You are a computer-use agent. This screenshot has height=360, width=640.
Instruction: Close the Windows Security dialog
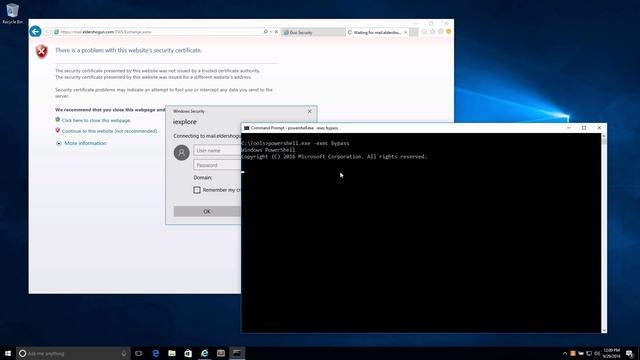tap(309, 111)
